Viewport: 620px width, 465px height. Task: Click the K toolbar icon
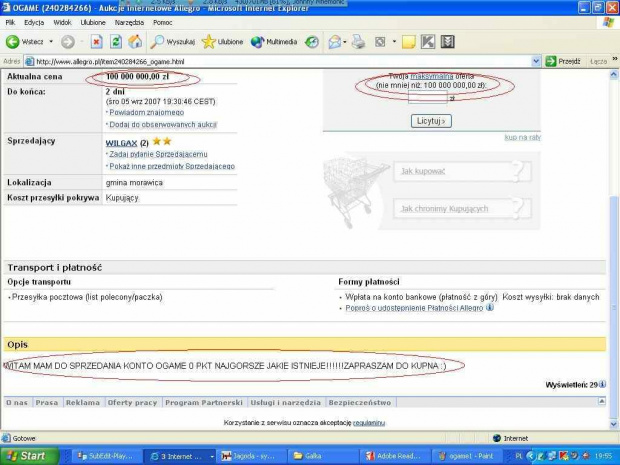[428, 42]
